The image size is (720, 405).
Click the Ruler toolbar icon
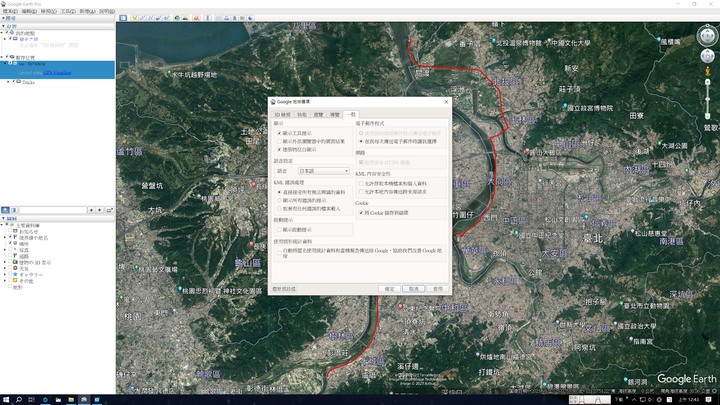(x=208, y=18)
